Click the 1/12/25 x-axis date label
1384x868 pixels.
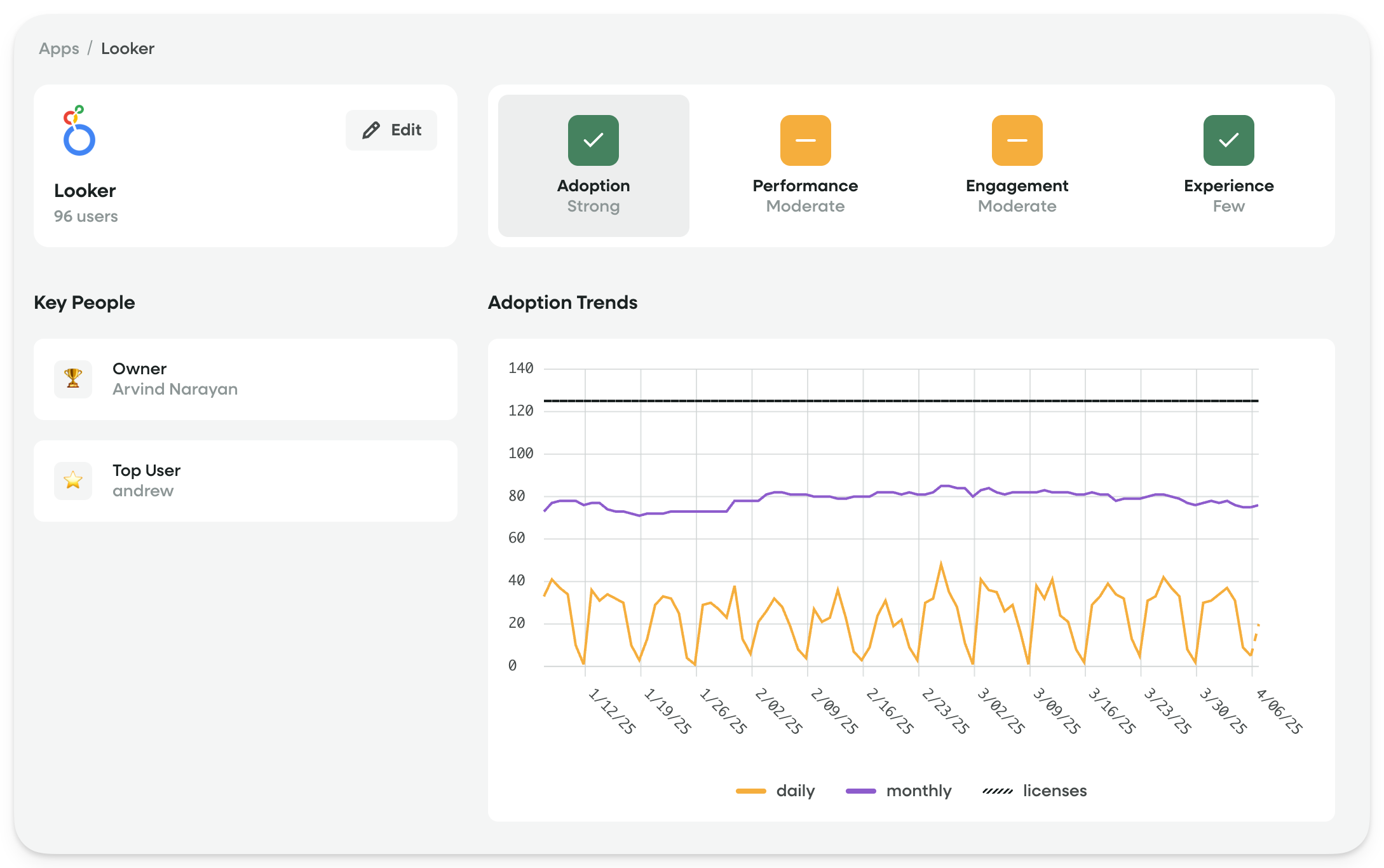click(611, 711)
